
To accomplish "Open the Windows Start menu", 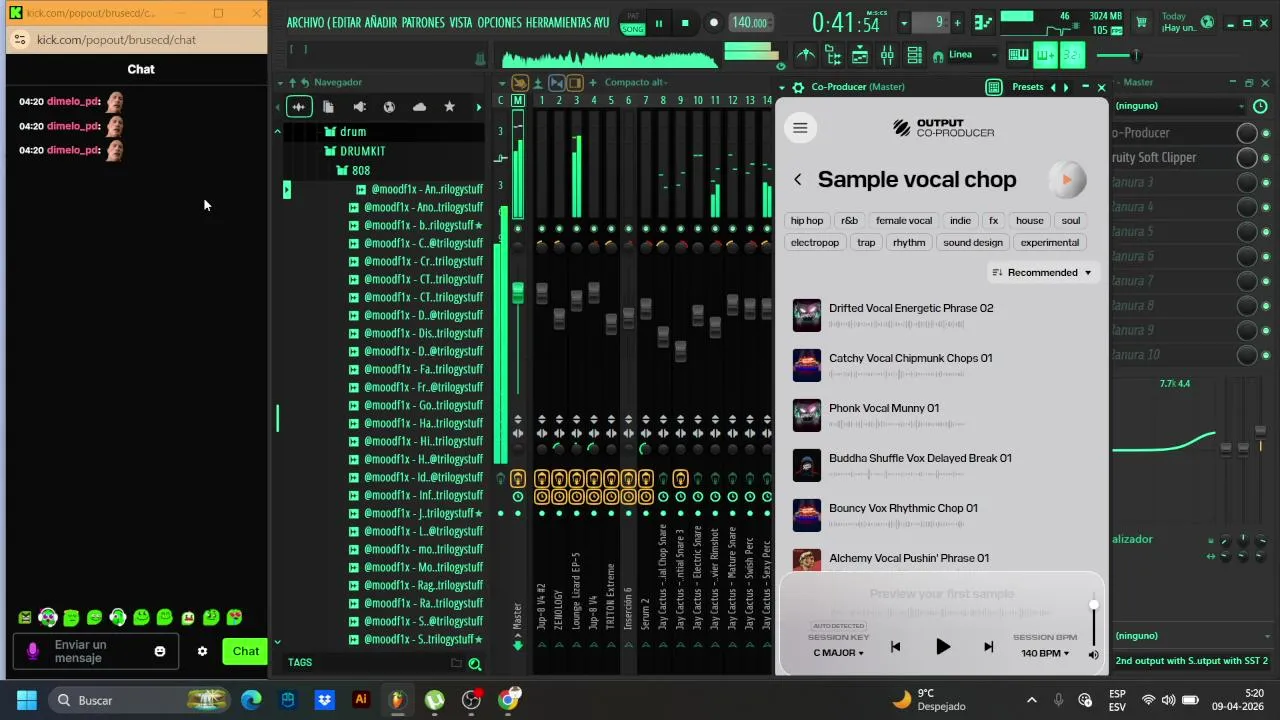I will coord(27,700).
